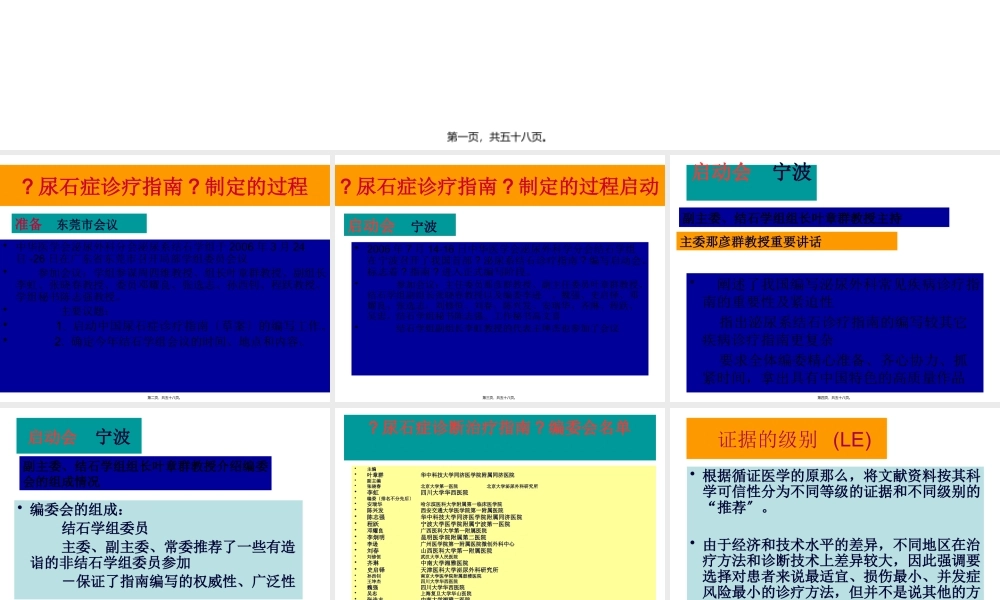The height and width of the screenshot is (600, 1000).
Task: Select the bottom-left 启动会 宁波 slide
Action: click(77, 435)
